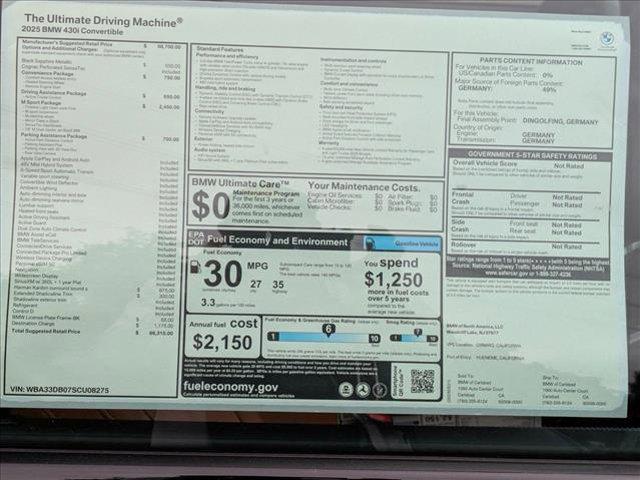Click 'GOVERNMENT 5-STAR SAFETY RATINGS' header
The image size is (640, 480).
(x=532, y=156)
